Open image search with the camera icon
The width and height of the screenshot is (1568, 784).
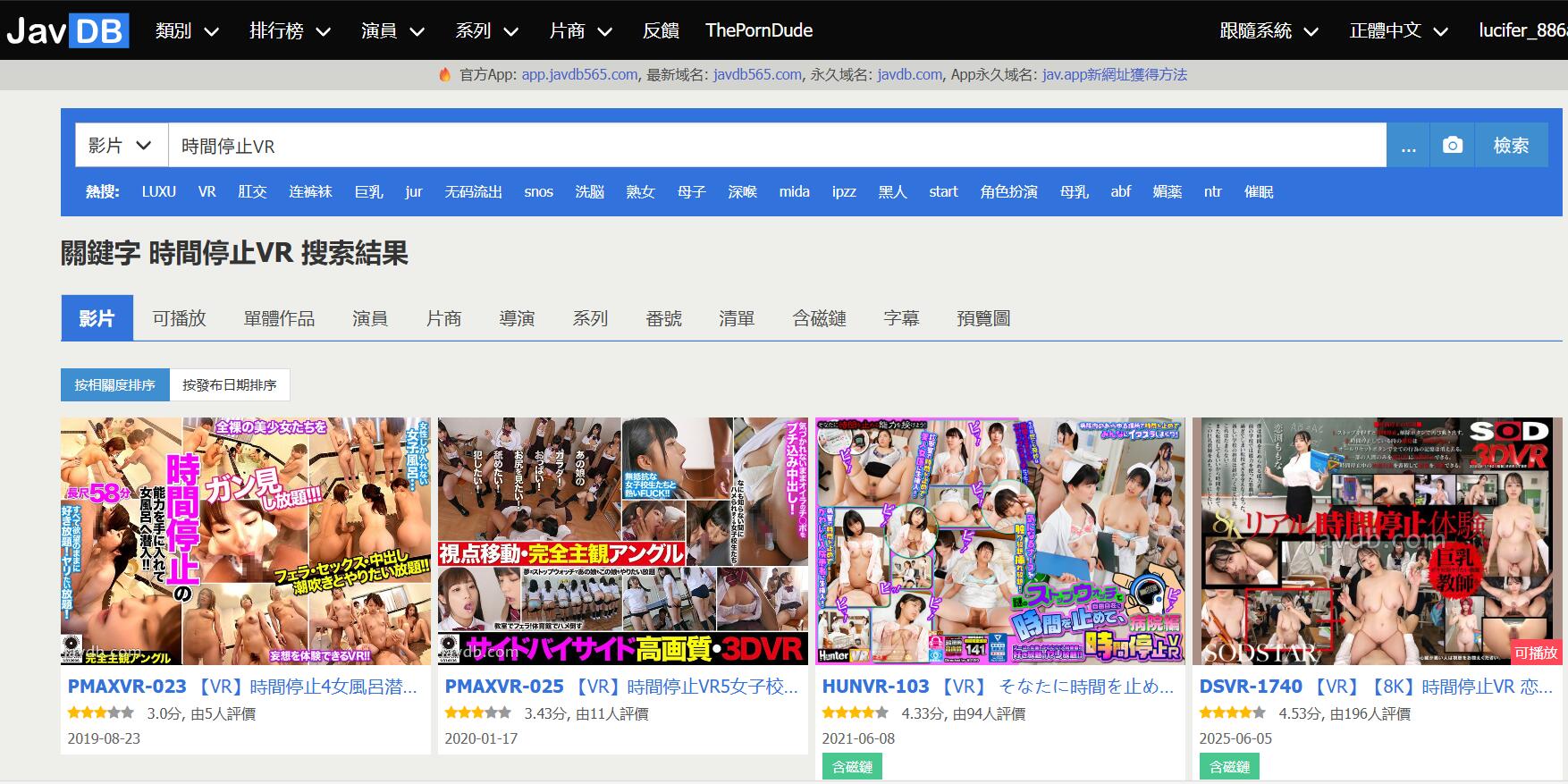pyautogui.click(x=1453, y=145)
